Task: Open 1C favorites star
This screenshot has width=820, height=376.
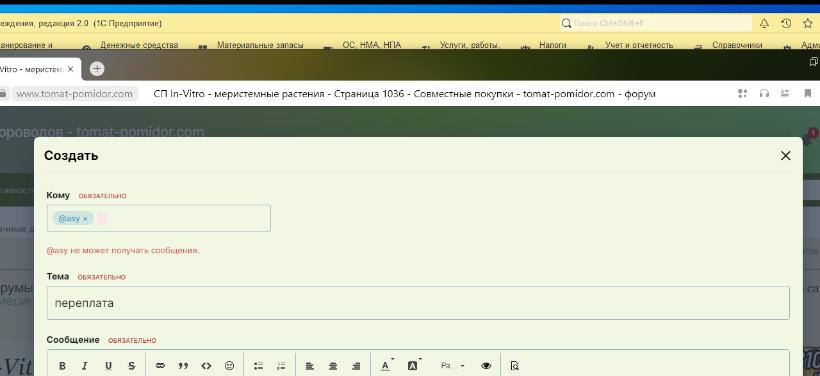Action: pyautogui.click(x=807, y=23)
